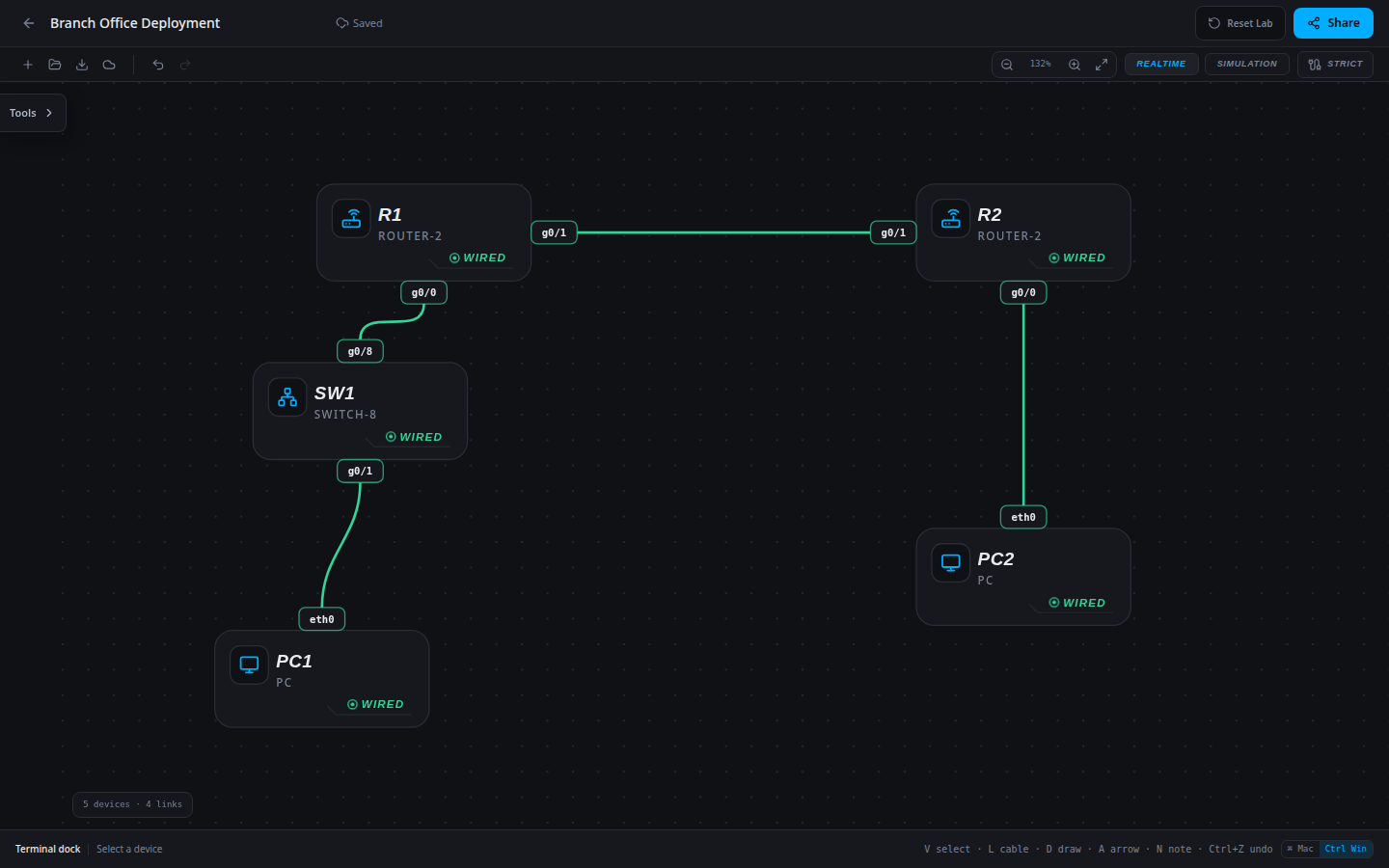Open the Terminal dock
1389x868 pixels.
(48, 850)
